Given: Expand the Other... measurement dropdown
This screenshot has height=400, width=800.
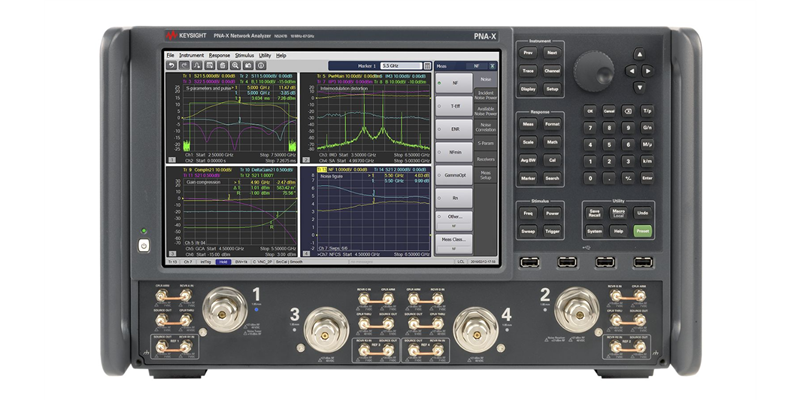Looking at the screenshot, I should pos(453,217).
